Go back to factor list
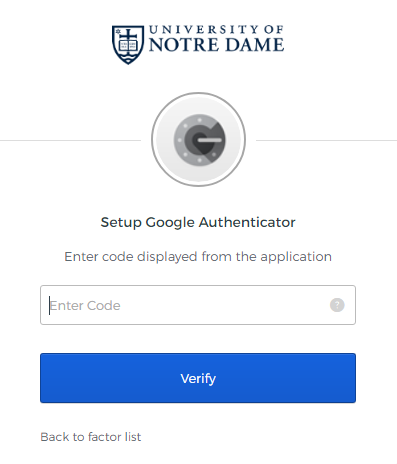The height and width of the screenshot is (464, 397). click(91, 437)
